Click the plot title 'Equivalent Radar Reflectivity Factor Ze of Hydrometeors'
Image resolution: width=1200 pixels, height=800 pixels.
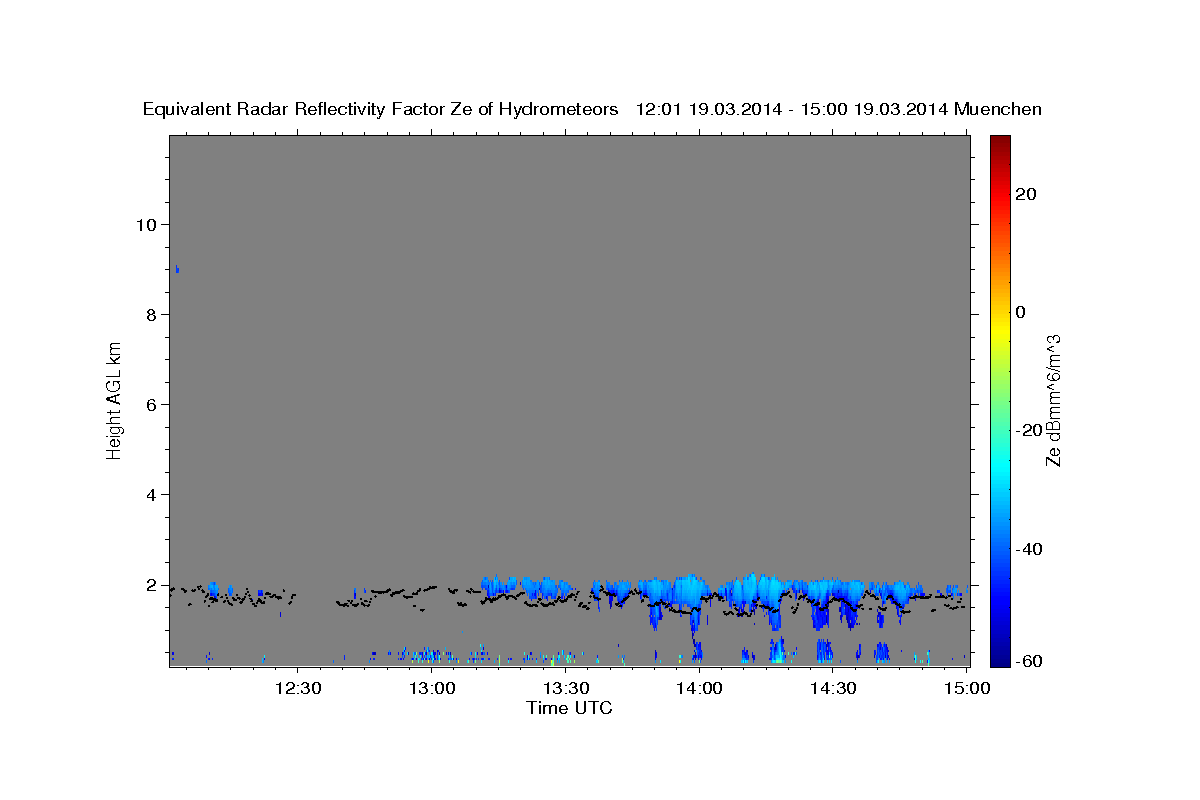tap(380, 109)
